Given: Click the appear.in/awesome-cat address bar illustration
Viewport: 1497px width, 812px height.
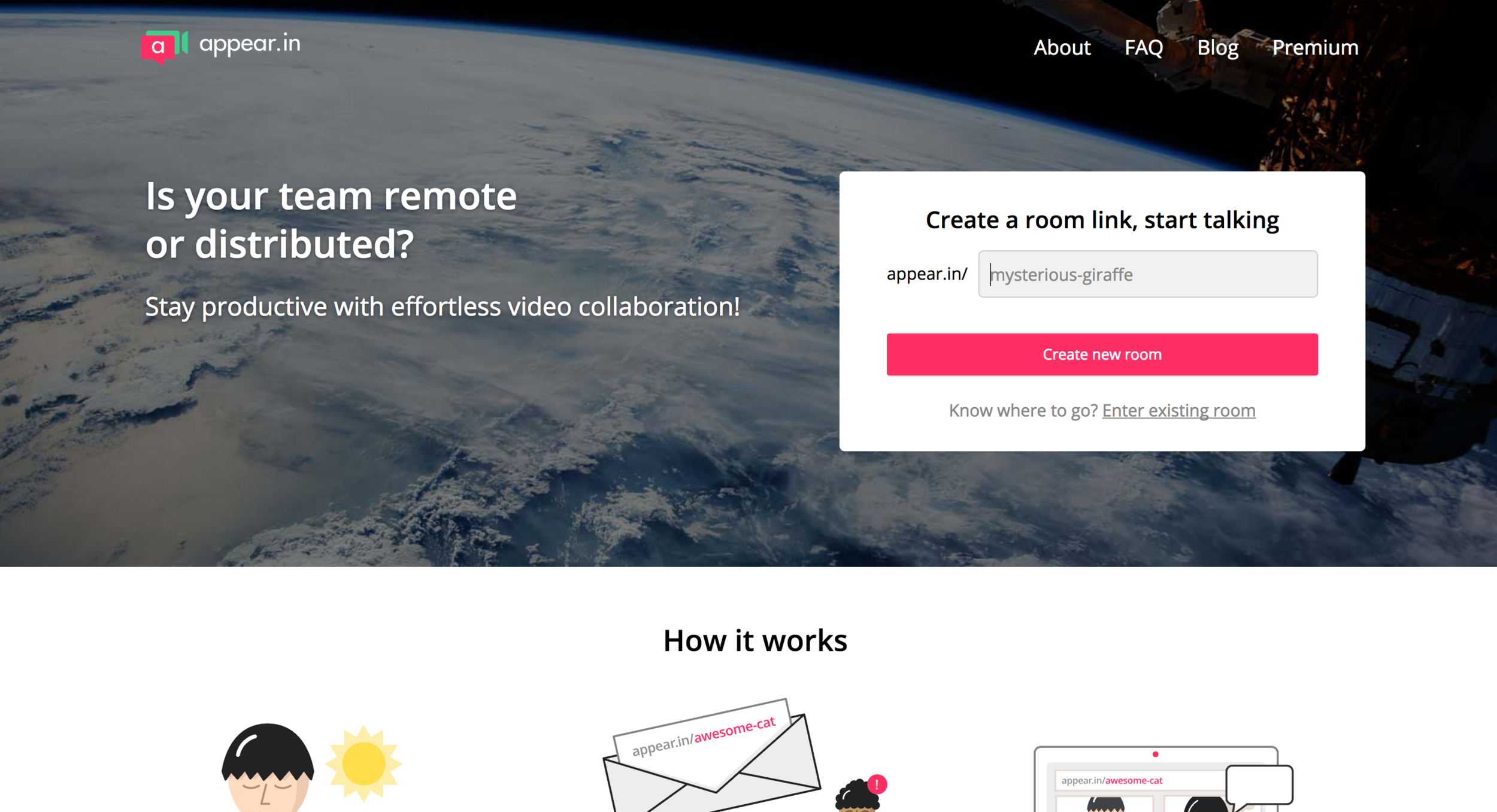Looking at the screenshot, I should click(x=1138, y=780).
